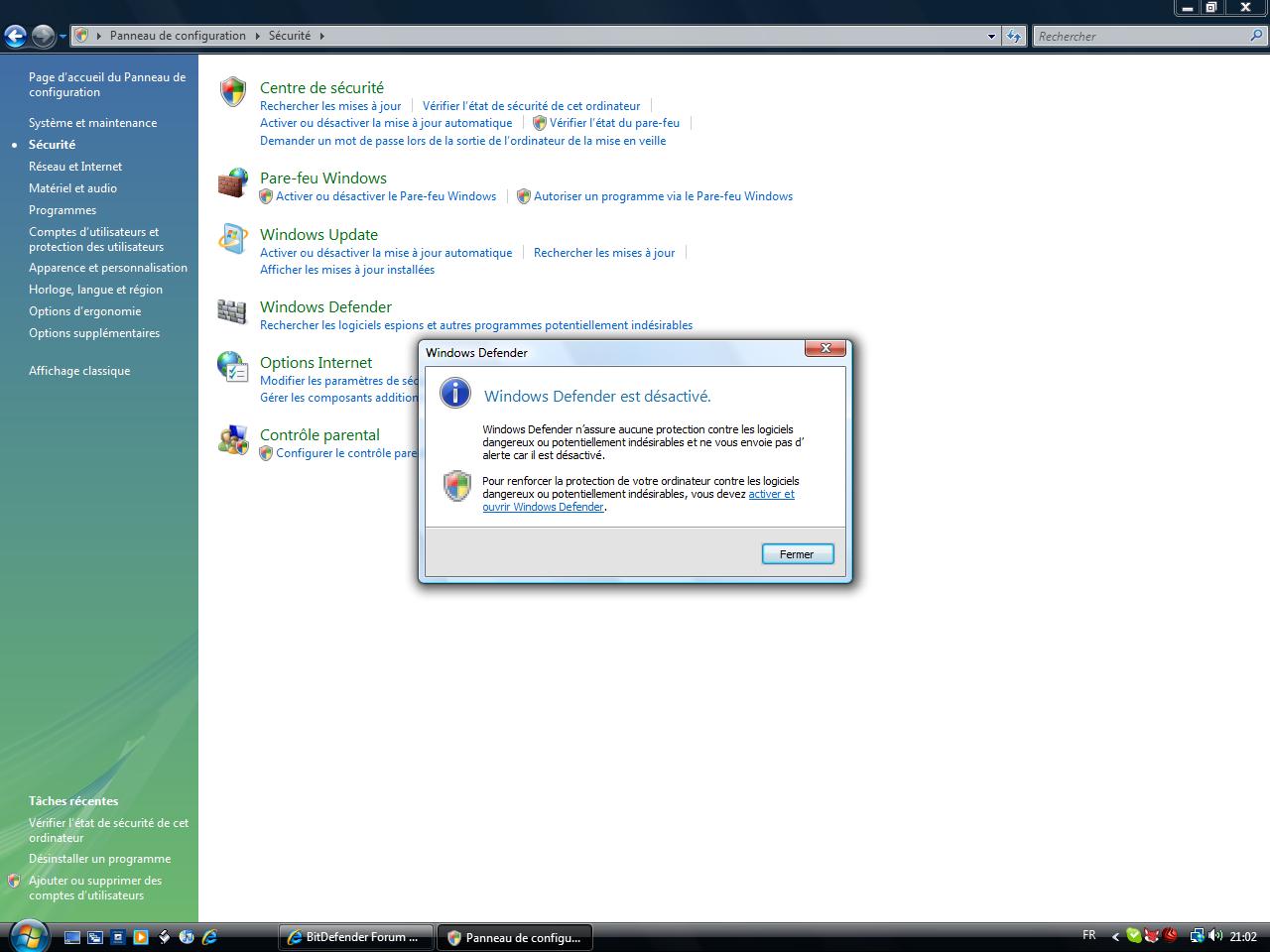Click the Centre de sécurité shield icon
This screenshot has height=952, width=1270.
tap(232, 91)
